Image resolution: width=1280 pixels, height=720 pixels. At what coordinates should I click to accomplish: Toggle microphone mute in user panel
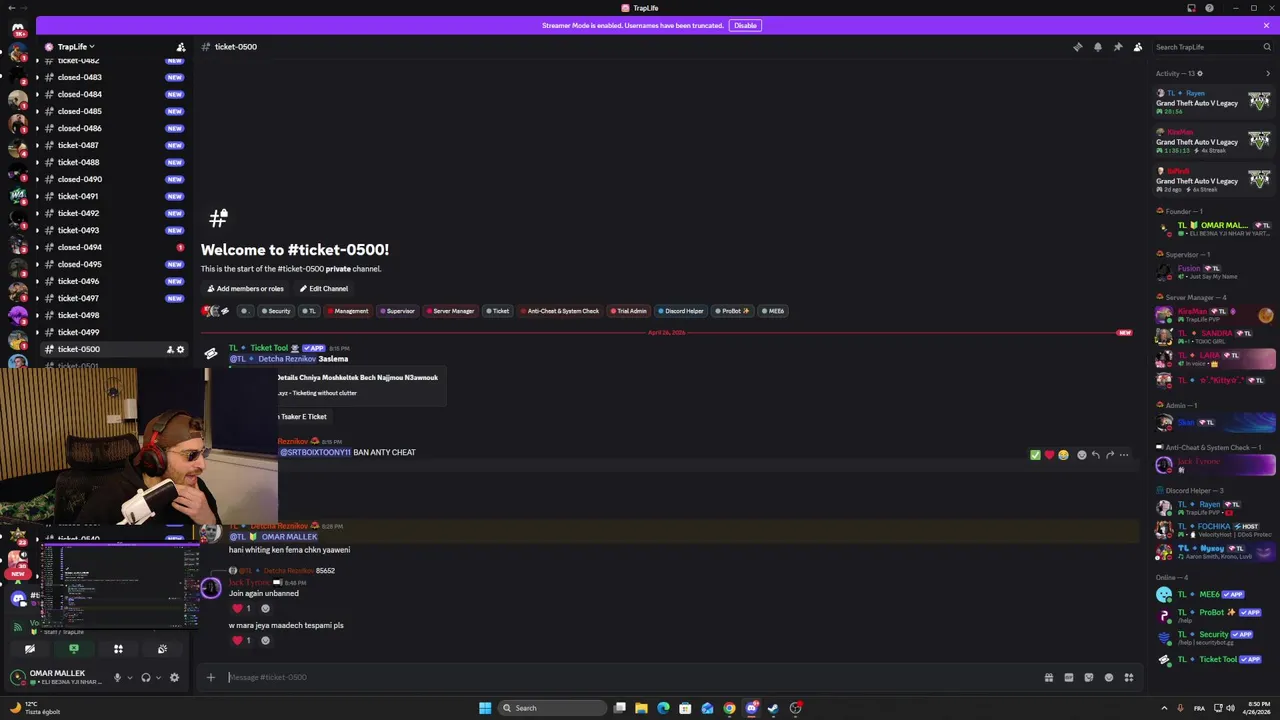click(x=117, y=677)
